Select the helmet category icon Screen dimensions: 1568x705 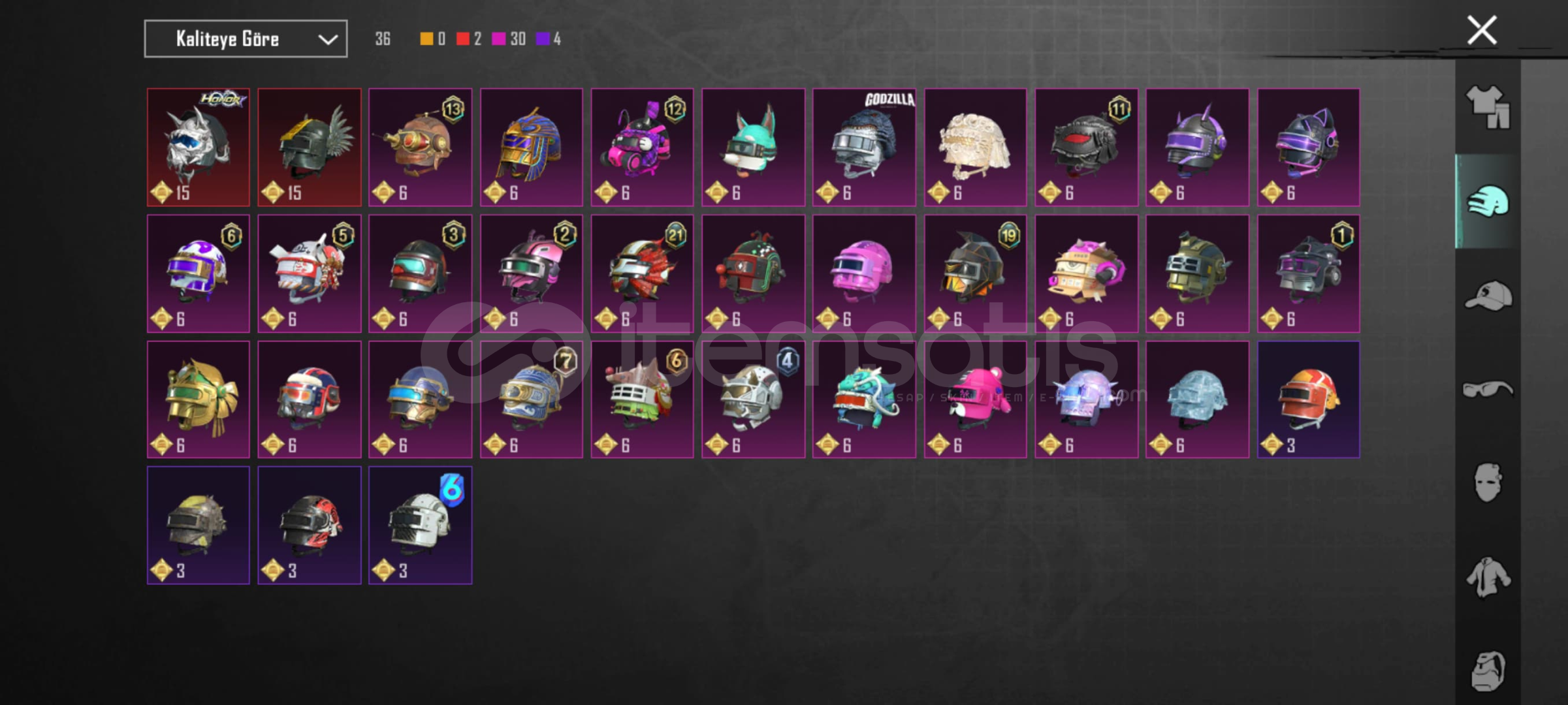pos(1488,201)
